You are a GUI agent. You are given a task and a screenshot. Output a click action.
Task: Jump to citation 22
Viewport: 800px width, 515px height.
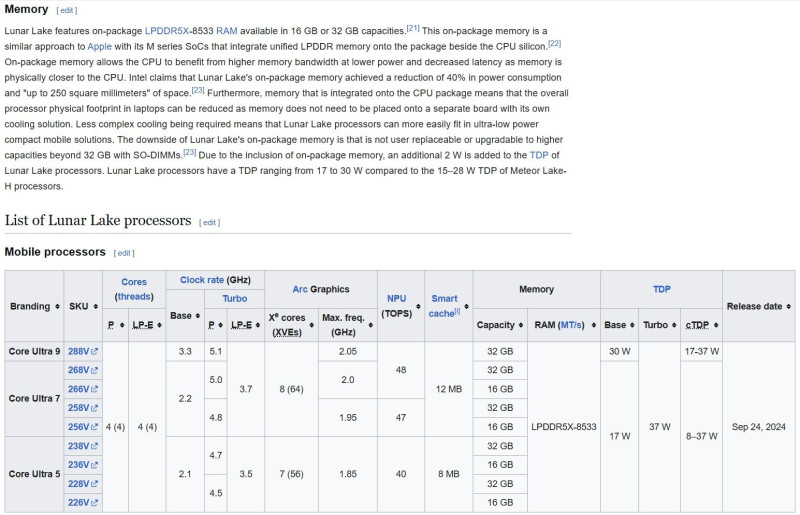[x=555, y=44]
